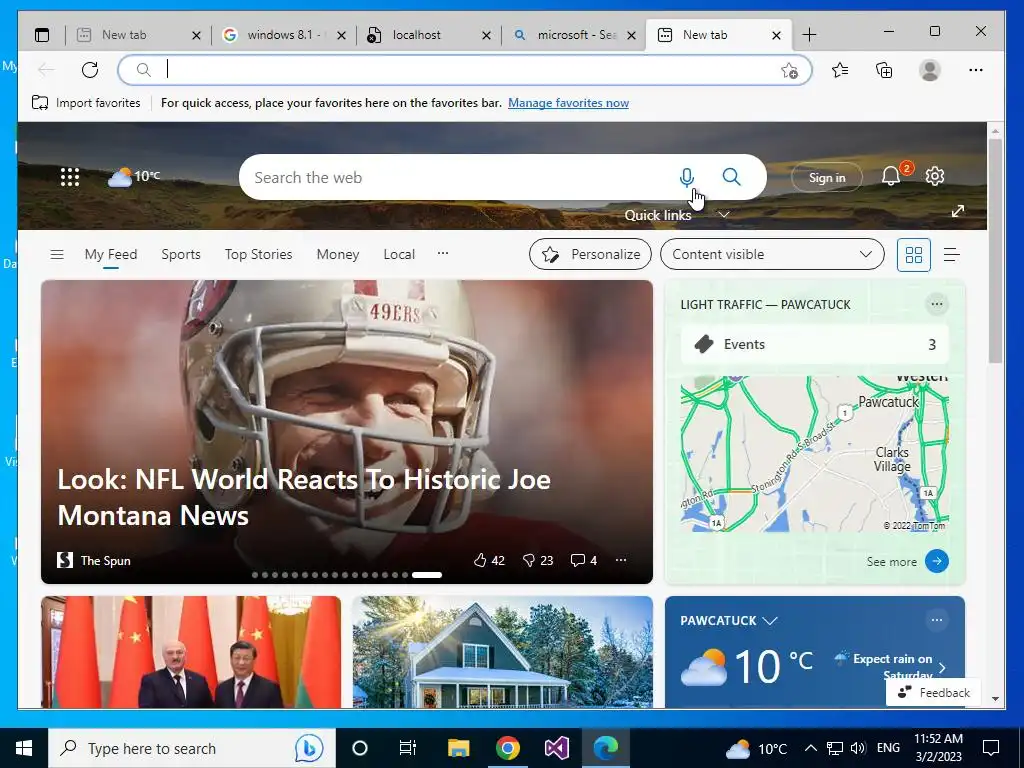Open Events row in traffic card
This screenshot has height=768, width=1024.
pyautogui.click(x=814, y=344)
